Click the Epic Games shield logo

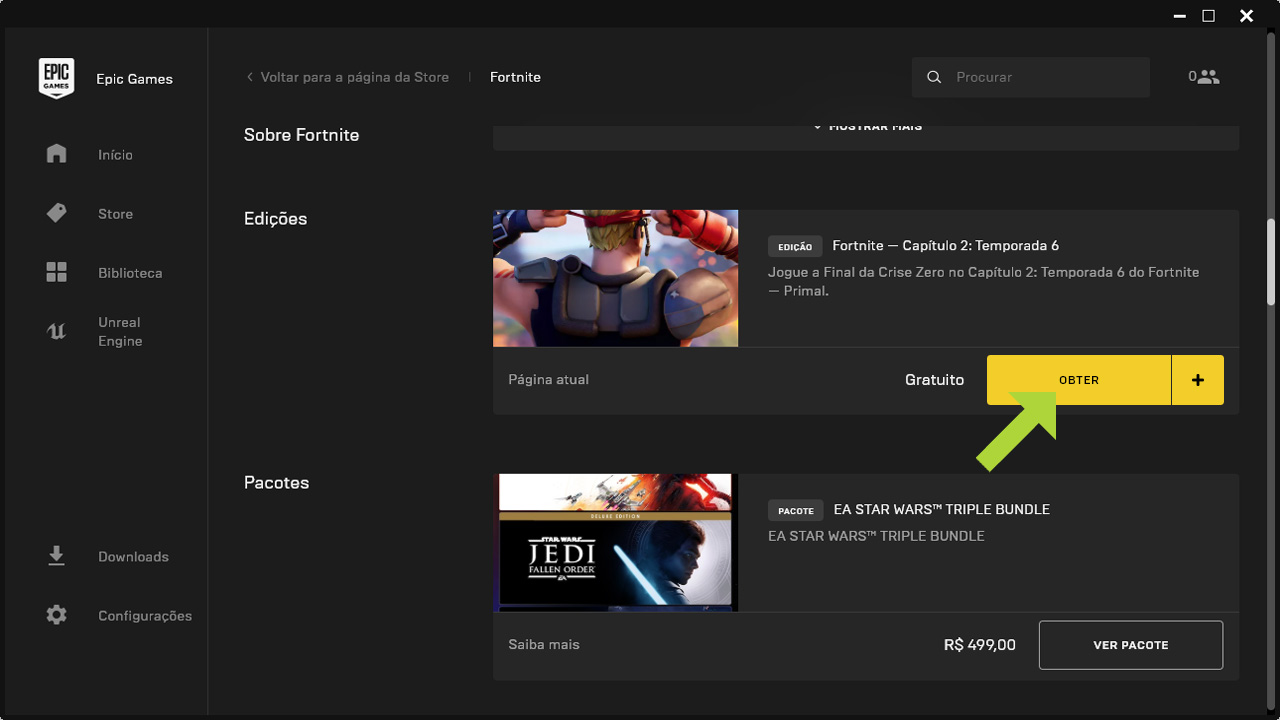56,78
